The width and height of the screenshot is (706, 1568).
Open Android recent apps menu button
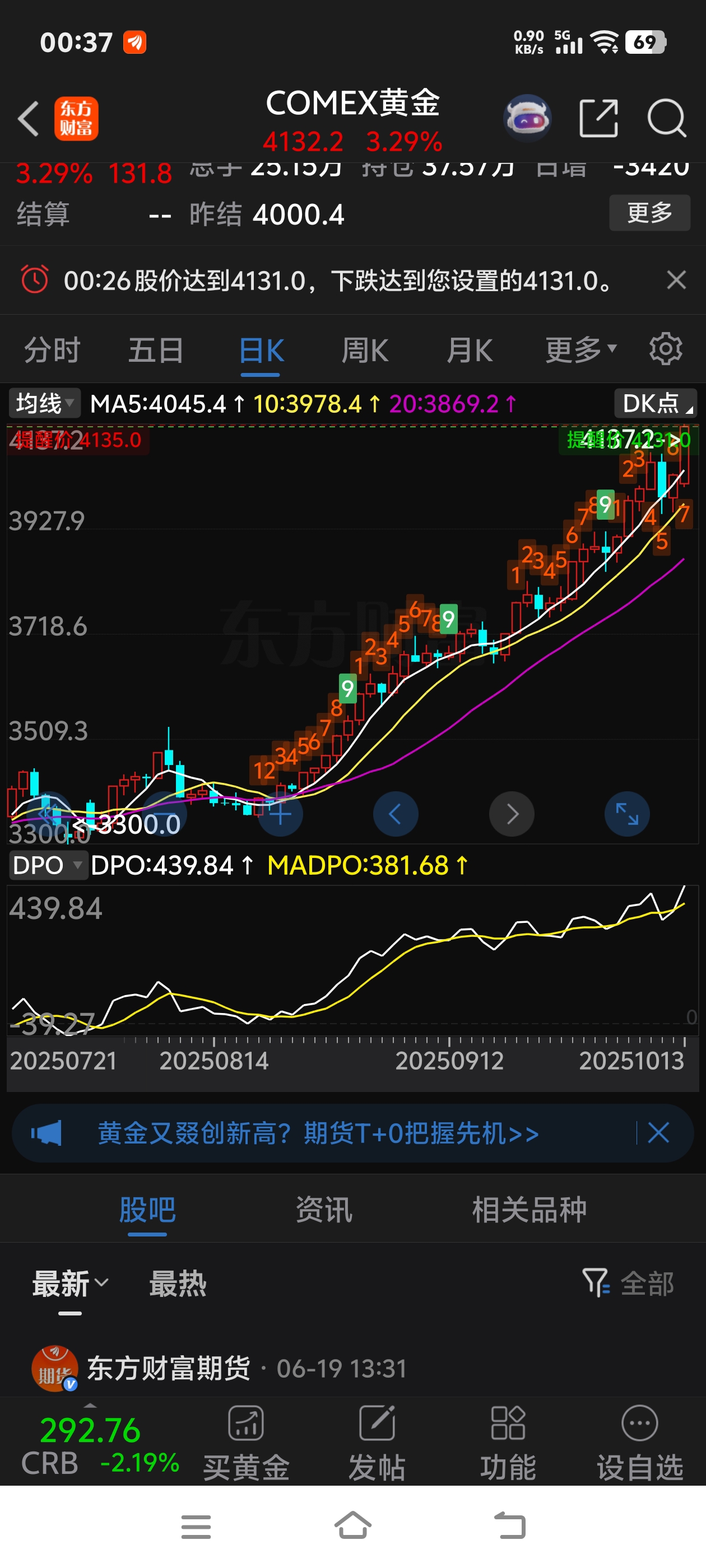pyautogui.click(x=196, y=1527)
